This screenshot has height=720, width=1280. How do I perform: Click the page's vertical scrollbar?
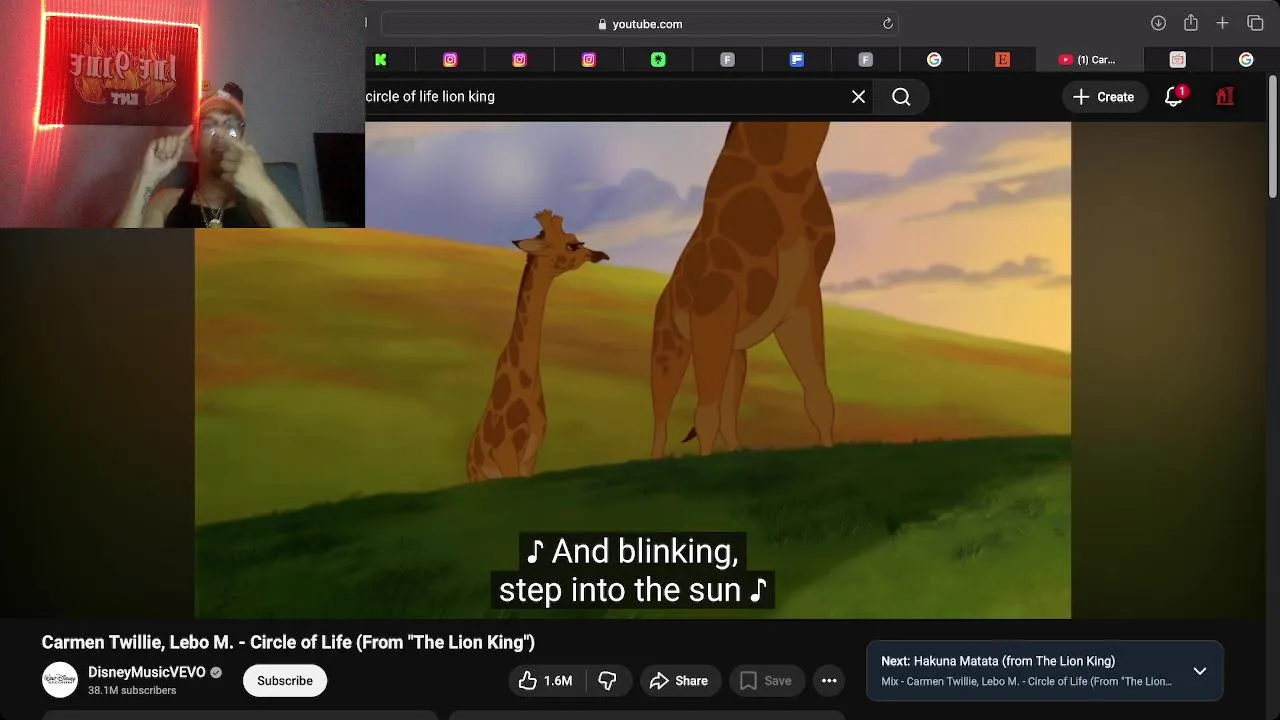(1274, 135)
